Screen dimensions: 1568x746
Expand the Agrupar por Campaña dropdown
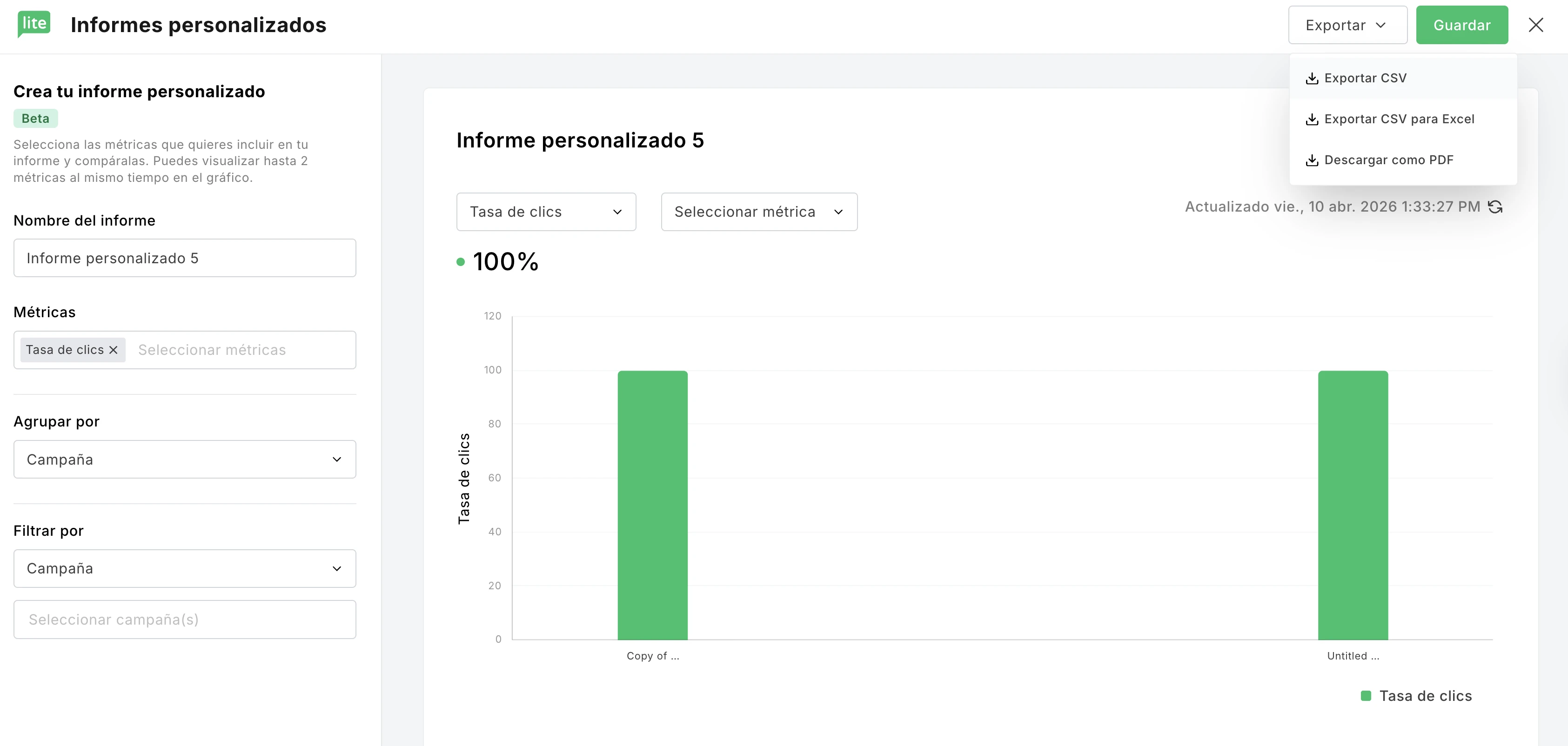coord(184,460)
